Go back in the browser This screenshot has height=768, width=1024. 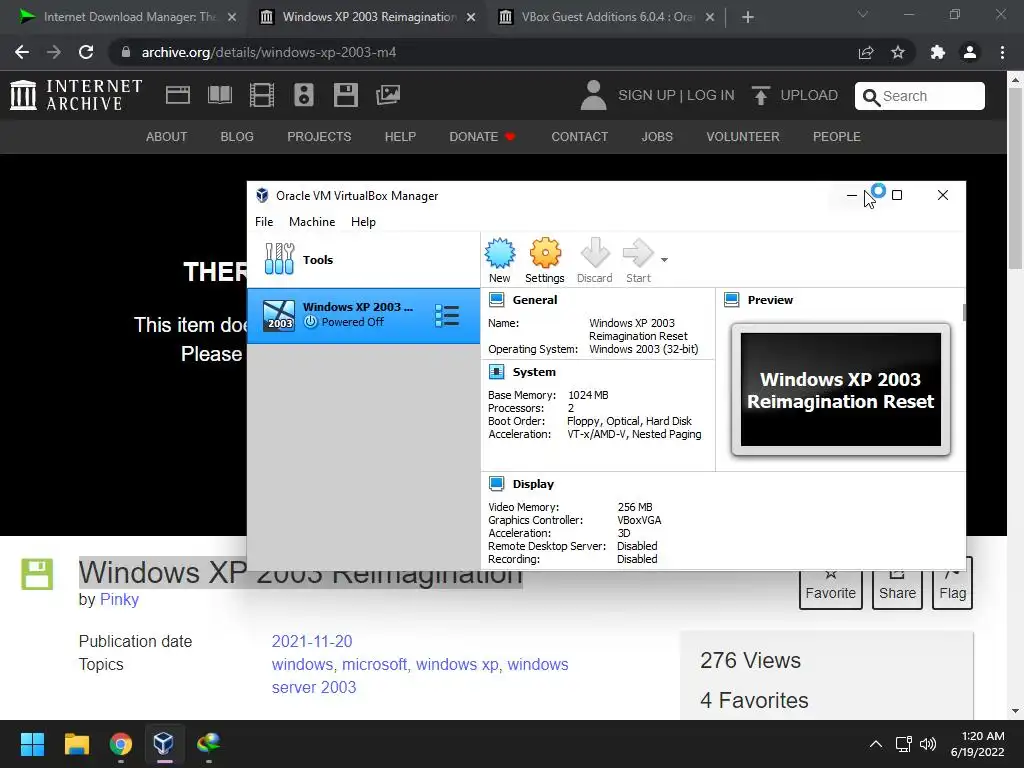tap(22, 52)
